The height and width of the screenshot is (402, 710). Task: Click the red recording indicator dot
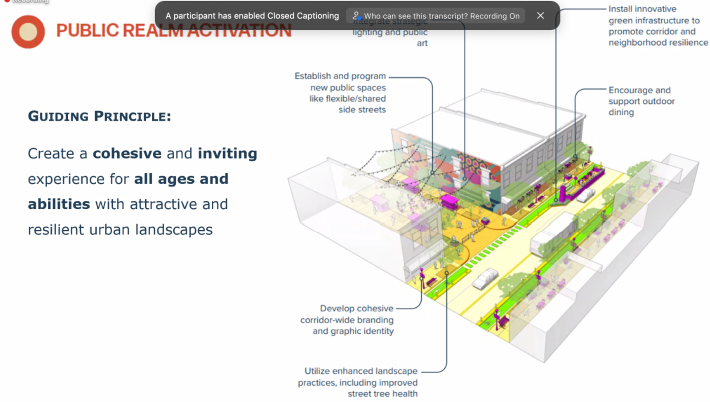[7, 1]
